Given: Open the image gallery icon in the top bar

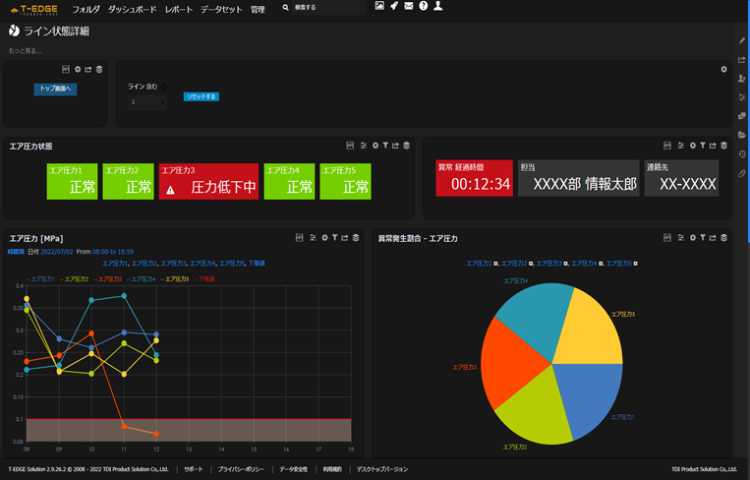Looking at the screenshot, I should (x=379, y=6).
